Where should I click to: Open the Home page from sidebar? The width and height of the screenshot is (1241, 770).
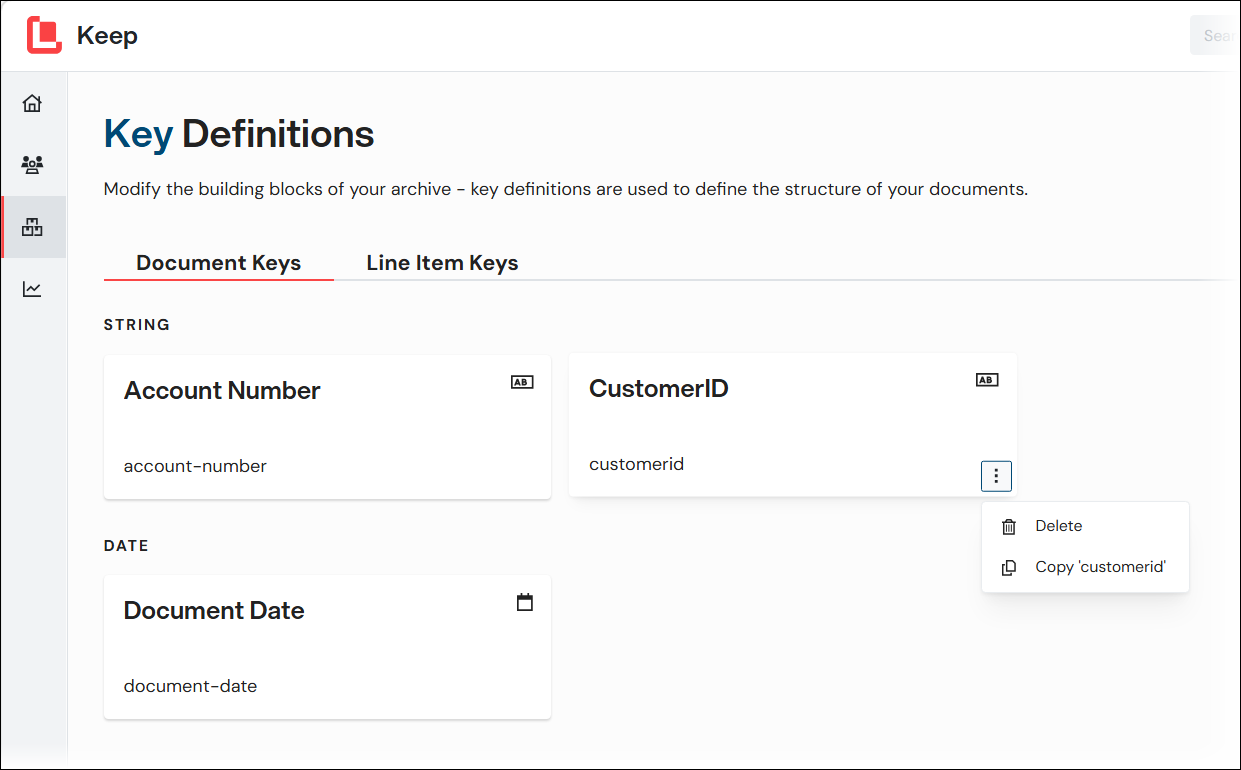click(33, 103)
